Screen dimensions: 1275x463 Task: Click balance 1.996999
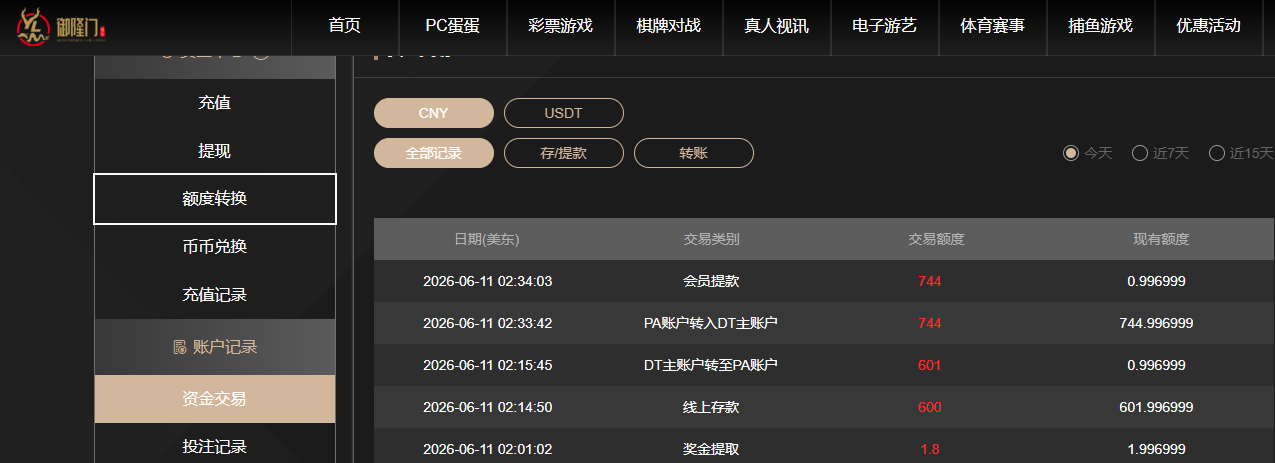pos(1156,449)
